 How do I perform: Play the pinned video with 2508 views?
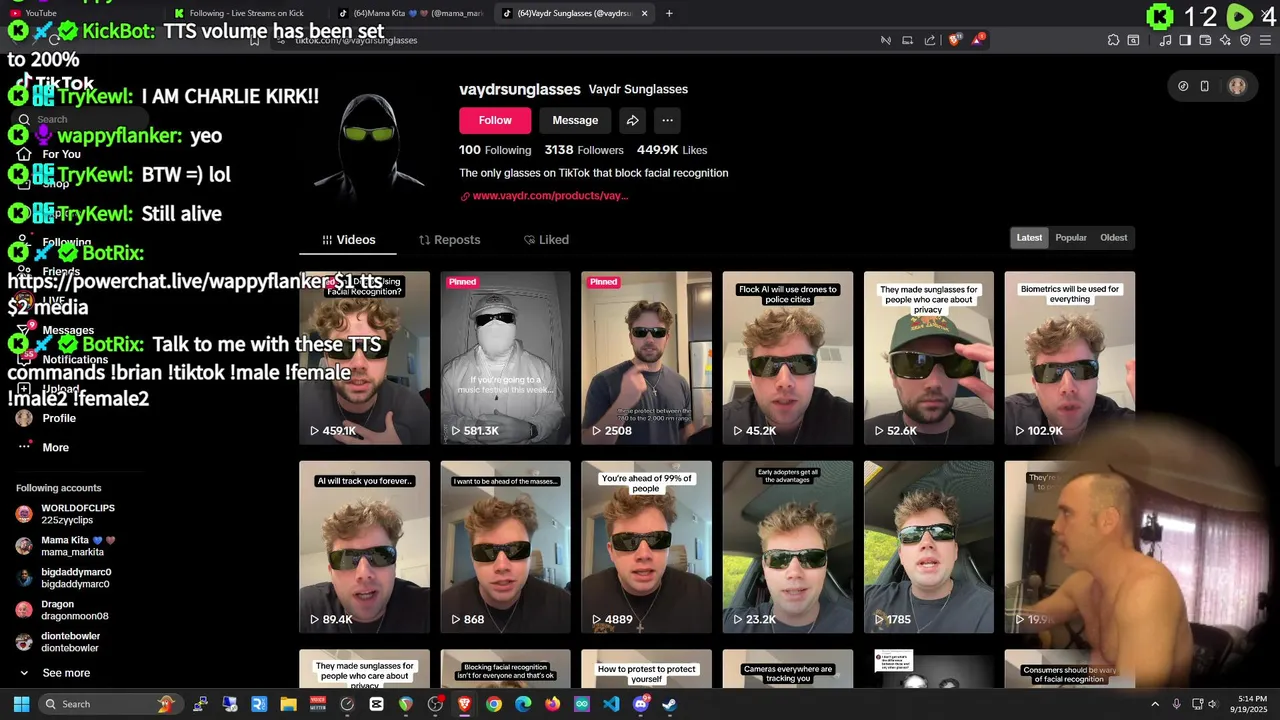click(646, 358)
